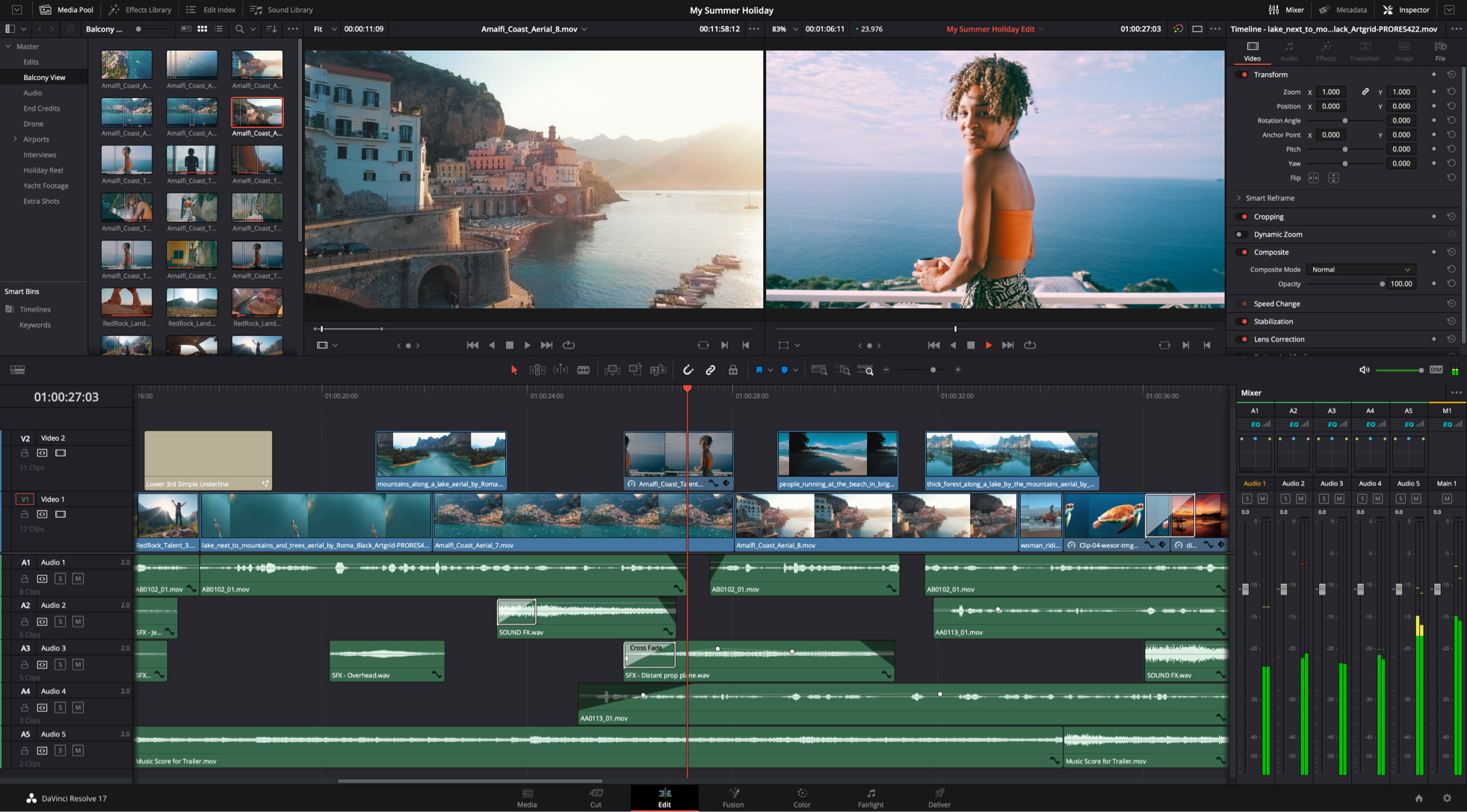Click the playhead position timecode field
Screen dimensions: 1467x812
[64, 398]
